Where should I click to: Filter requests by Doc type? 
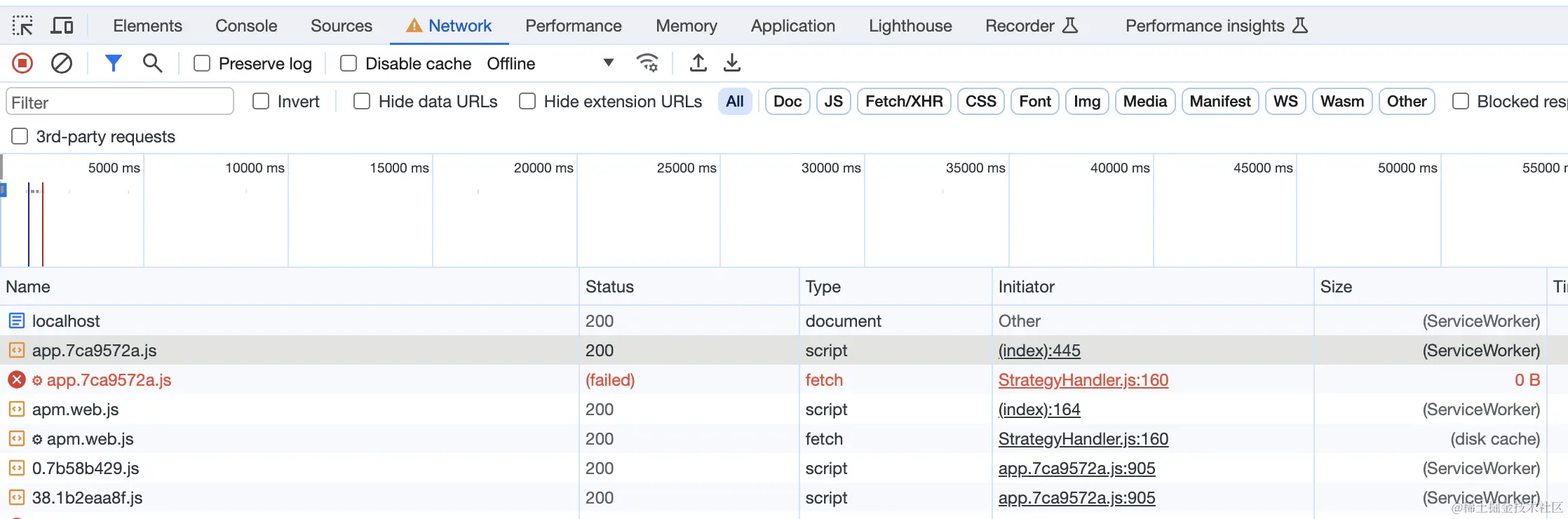(x=788, y=102)
